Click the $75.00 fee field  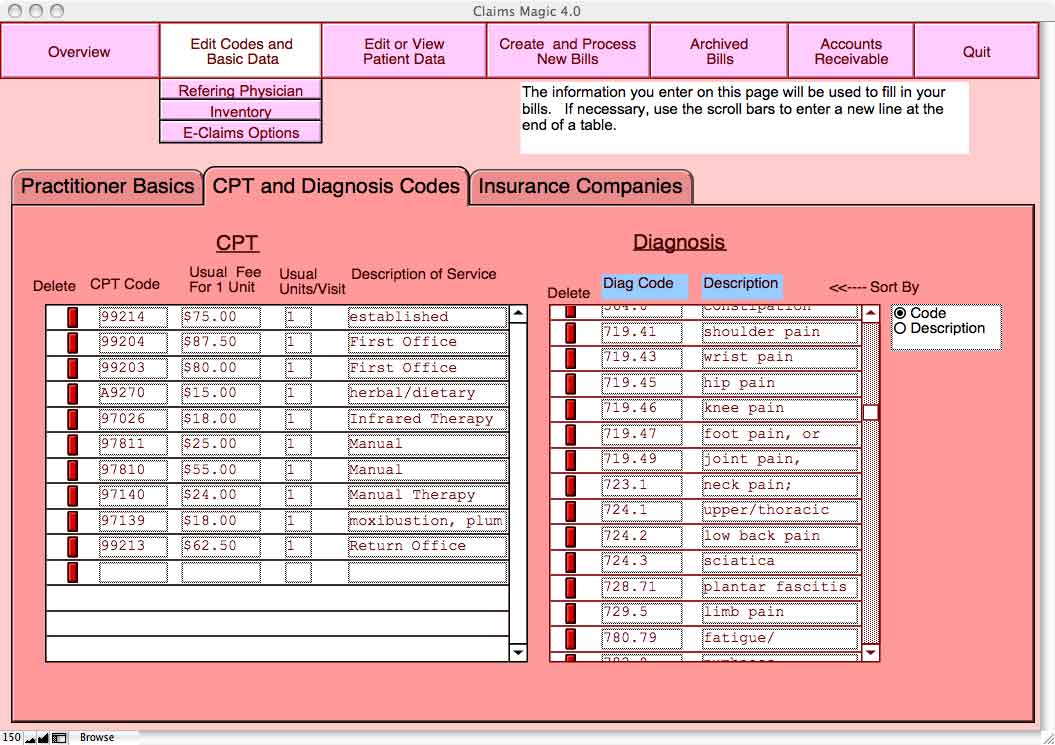221,317
